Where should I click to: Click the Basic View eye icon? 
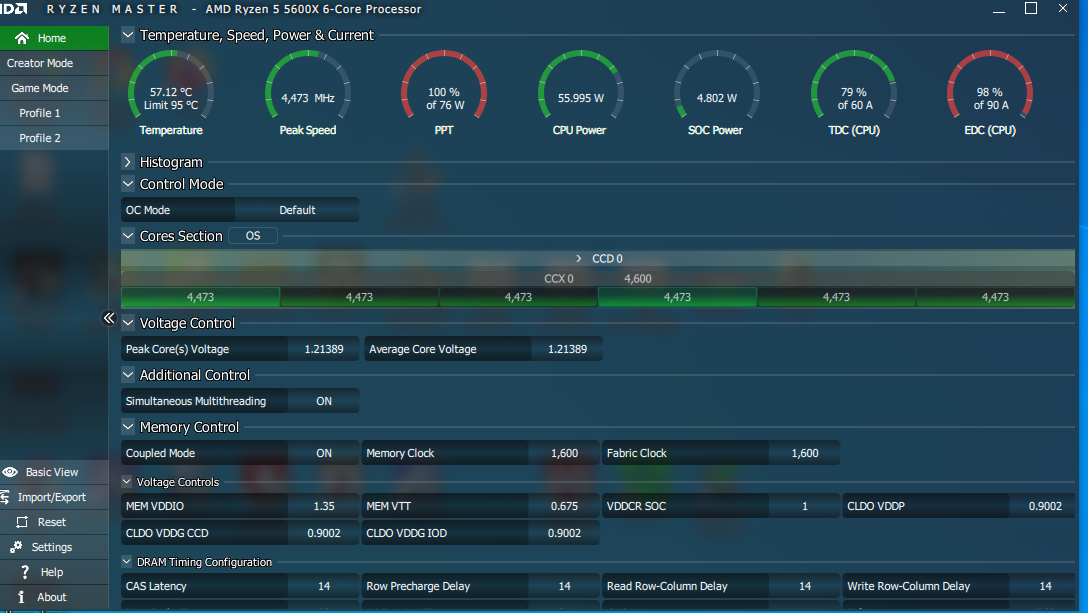pyautogui.click(x=10, y=472)
